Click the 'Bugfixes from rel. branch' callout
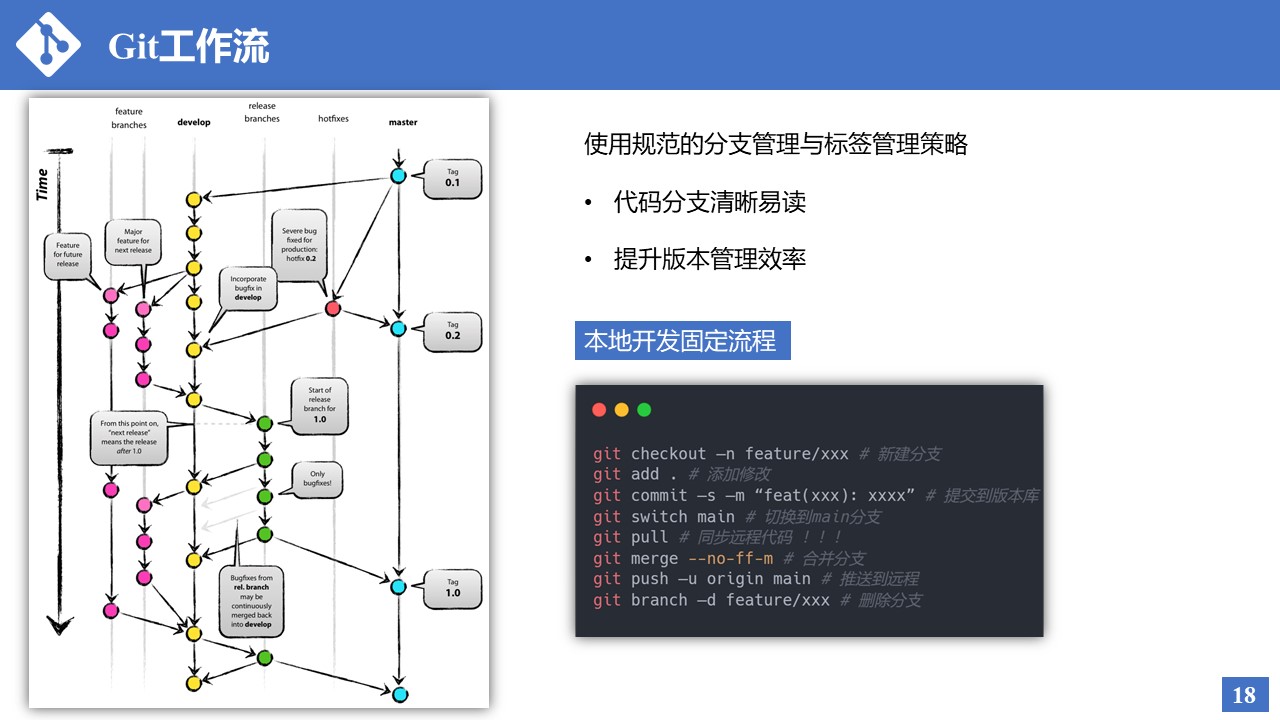Viewport: 1280px width, 720px height. point(251,600)
